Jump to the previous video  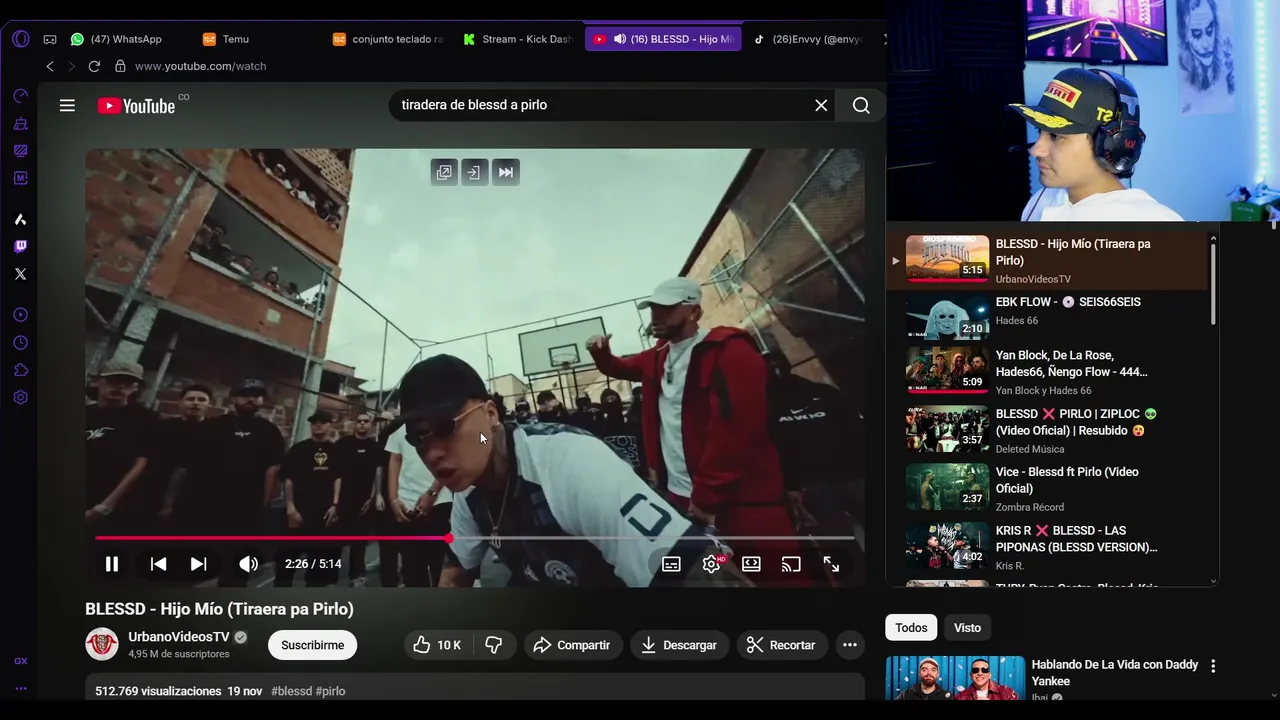(158, 564)
